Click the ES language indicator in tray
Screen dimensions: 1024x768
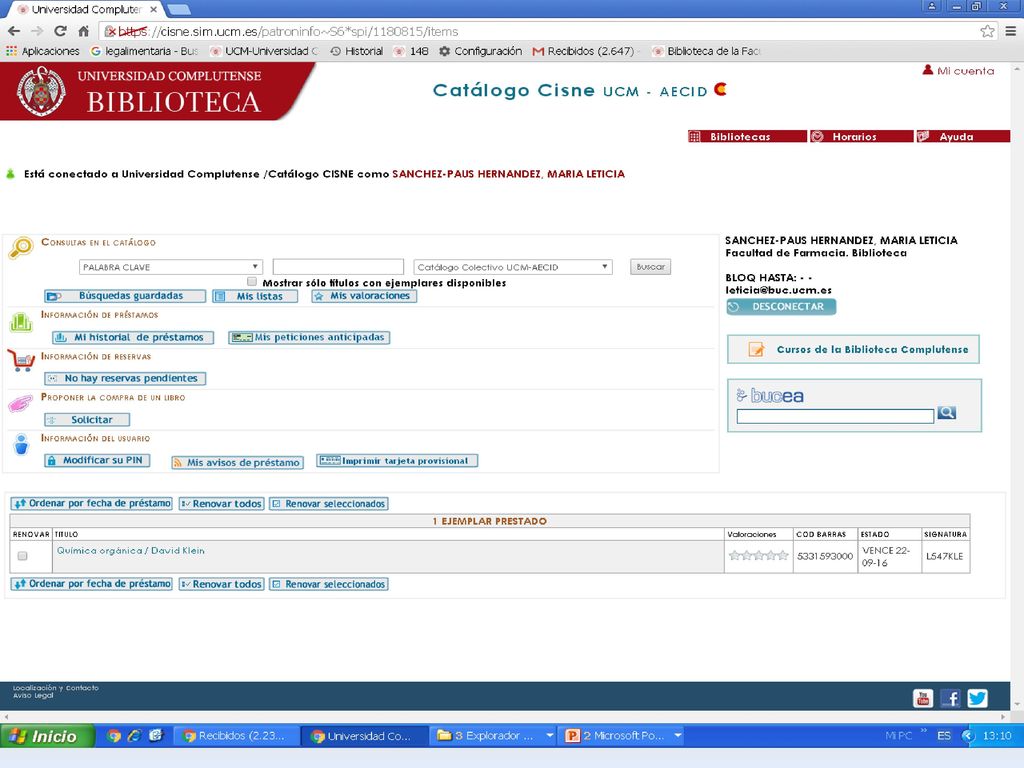[944, 736]
